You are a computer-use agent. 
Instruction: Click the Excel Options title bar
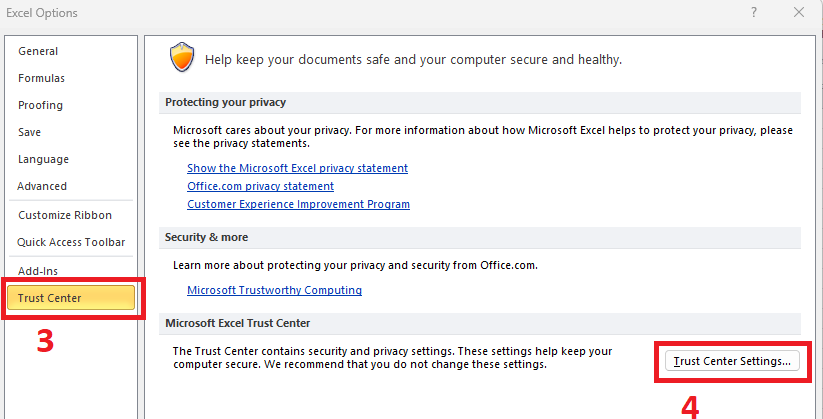pyautogui.click(x=367, y=13)
